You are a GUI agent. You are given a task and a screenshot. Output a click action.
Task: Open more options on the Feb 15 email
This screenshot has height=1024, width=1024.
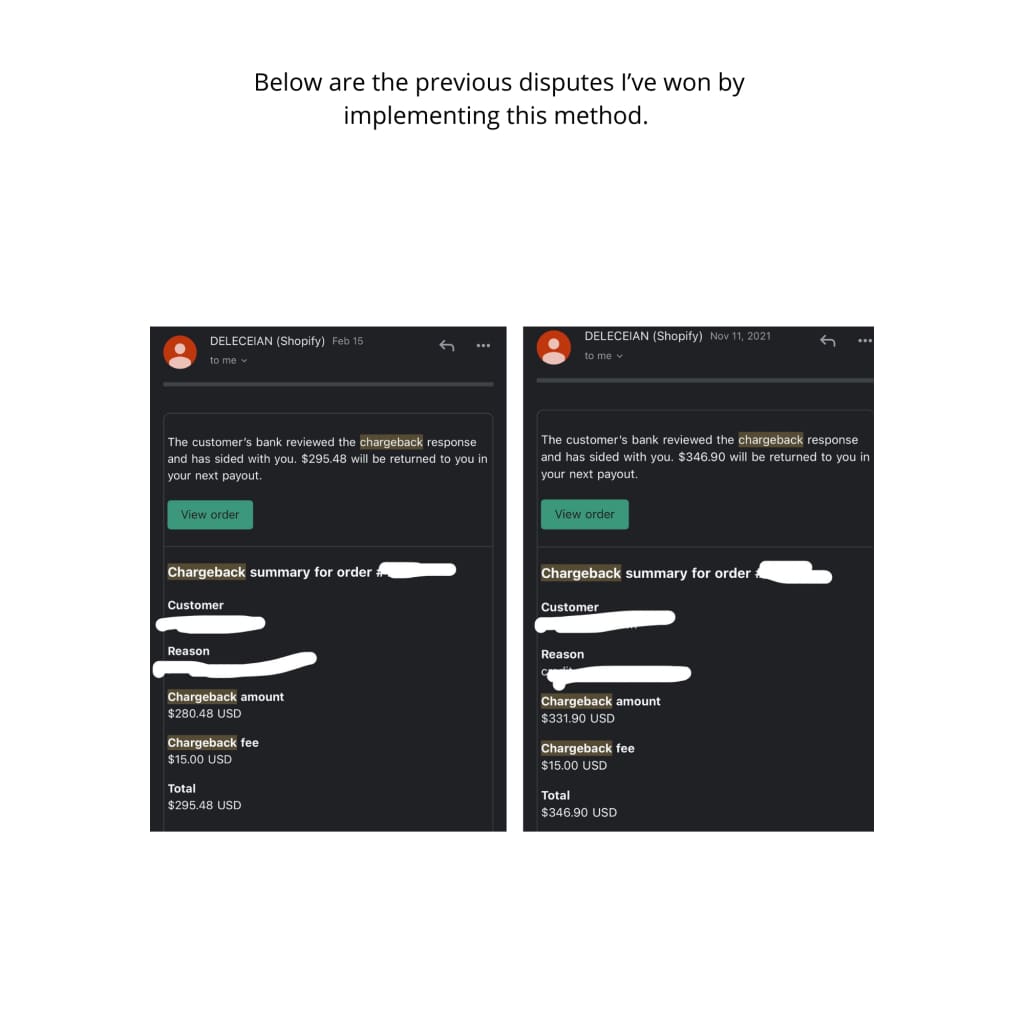[x=483, y=345]
